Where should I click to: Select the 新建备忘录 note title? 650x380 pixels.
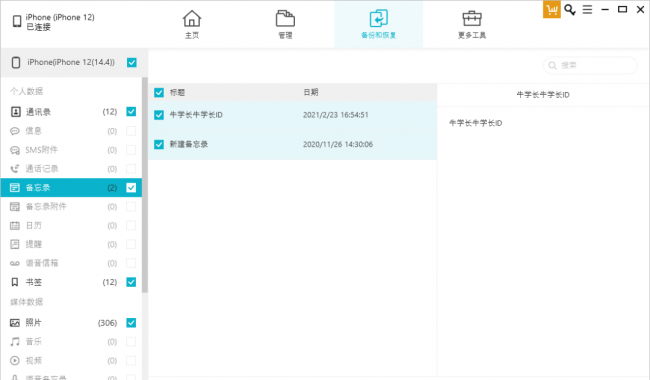tap(189, 144)
